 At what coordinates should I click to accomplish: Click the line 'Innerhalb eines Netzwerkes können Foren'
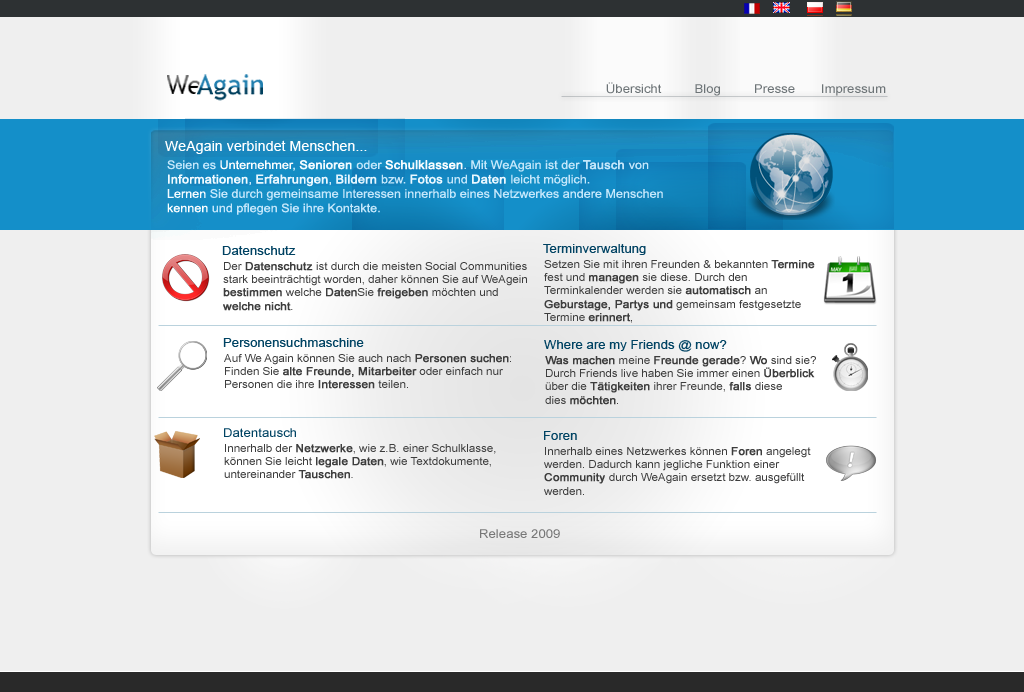click(677, 451)
